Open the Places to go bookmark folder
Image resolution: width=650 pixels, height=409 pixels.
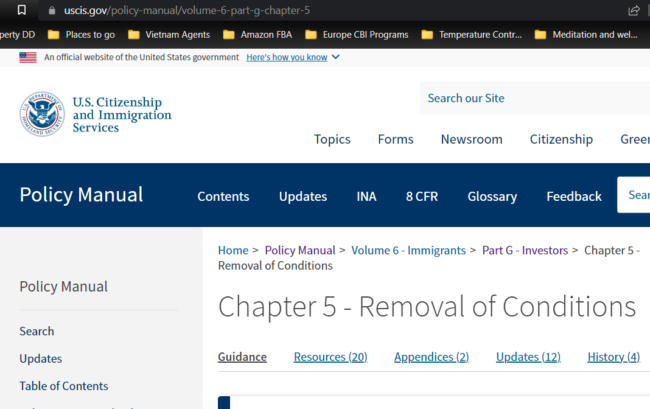[82, 35]
